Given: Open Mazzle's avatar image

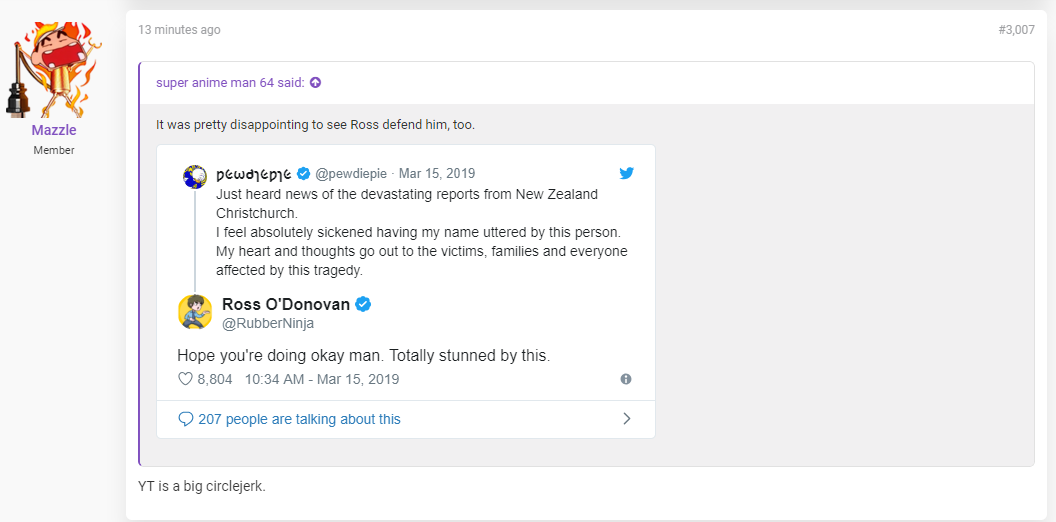Looking at the screenshot, I should (x=54, y=69).
